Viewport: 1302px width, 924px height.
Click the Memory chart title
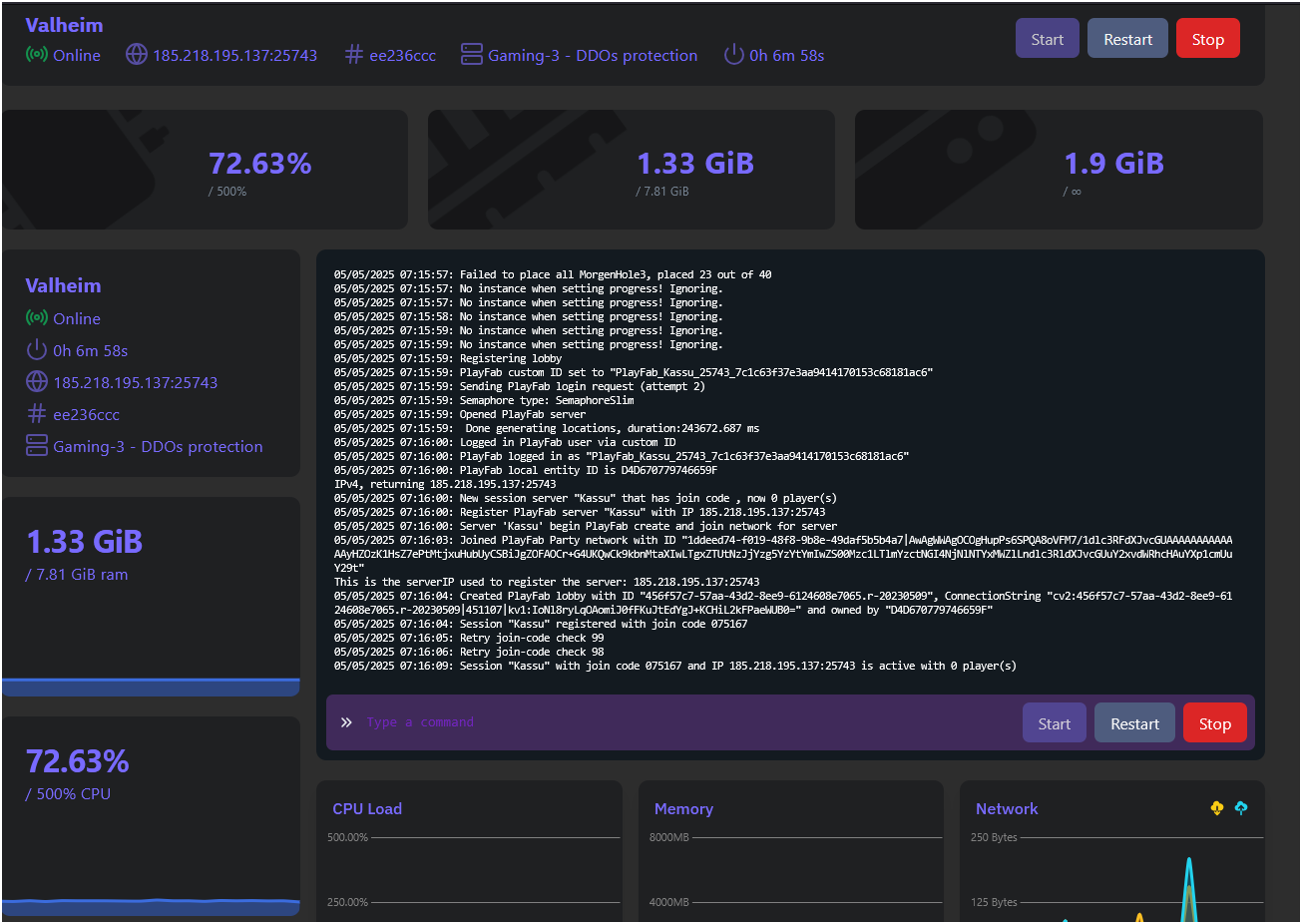pos(683,809)
